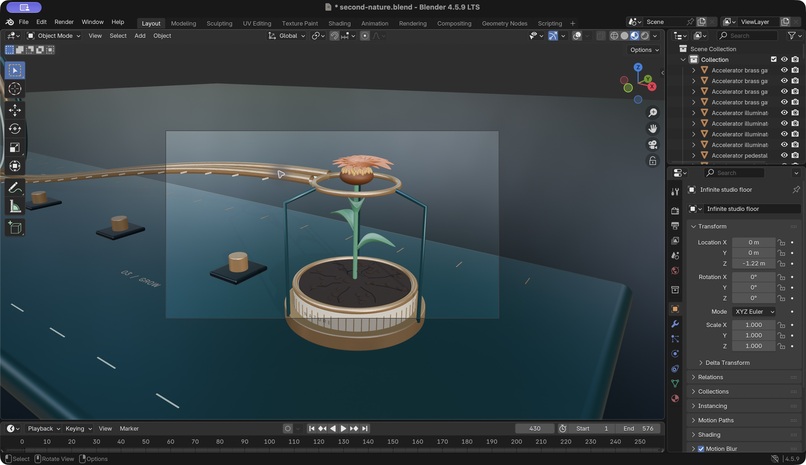Click the lock camera to view padlock

(652, 161)
